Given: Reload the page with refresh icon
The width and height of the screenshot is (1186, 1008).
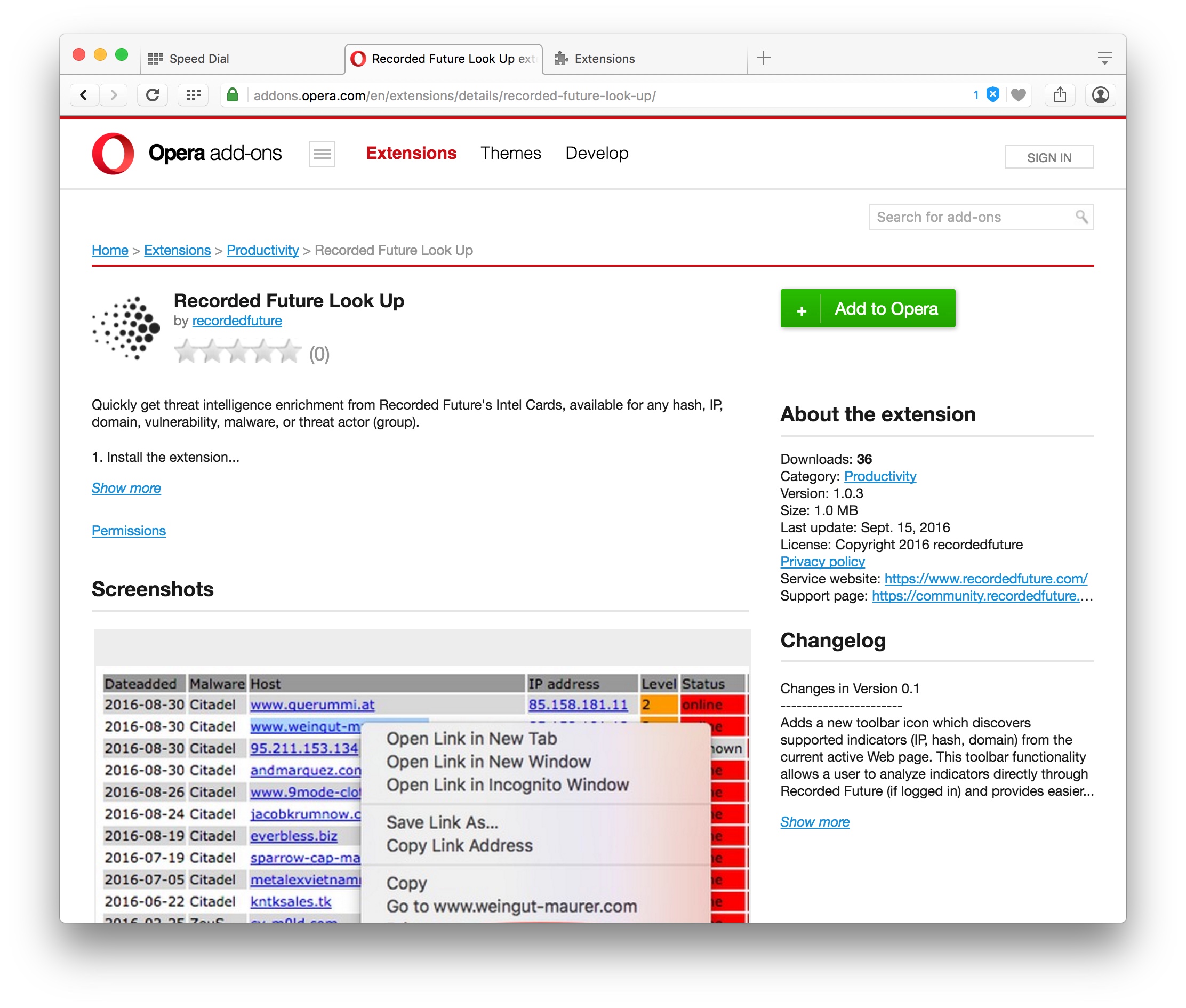Looking at the screenshot, I should [x=152, y=95].
